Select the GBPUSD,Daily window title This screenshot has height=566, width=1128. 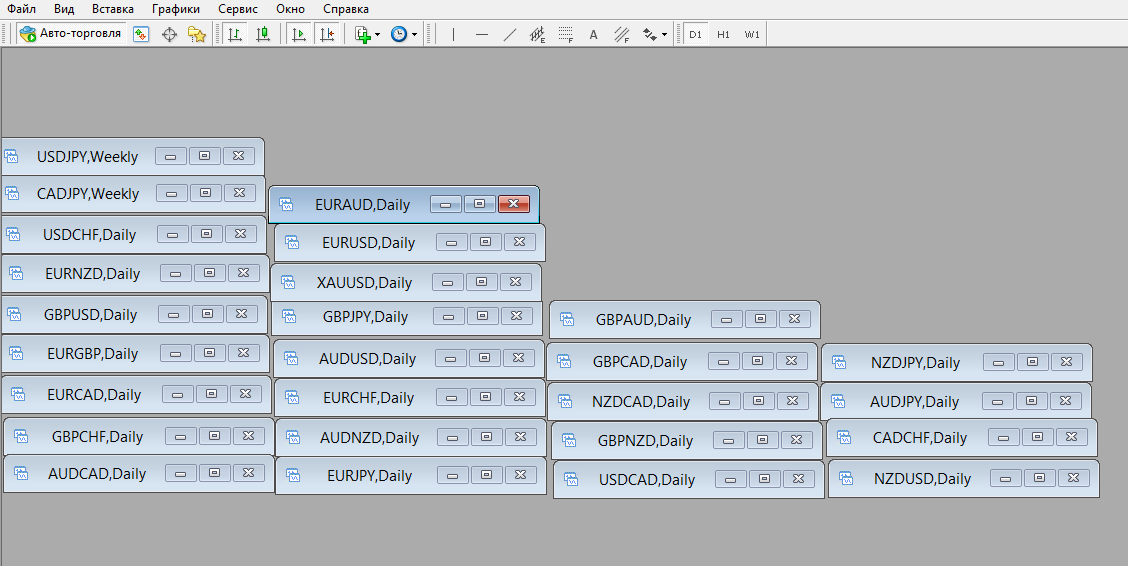click(90, 314)
